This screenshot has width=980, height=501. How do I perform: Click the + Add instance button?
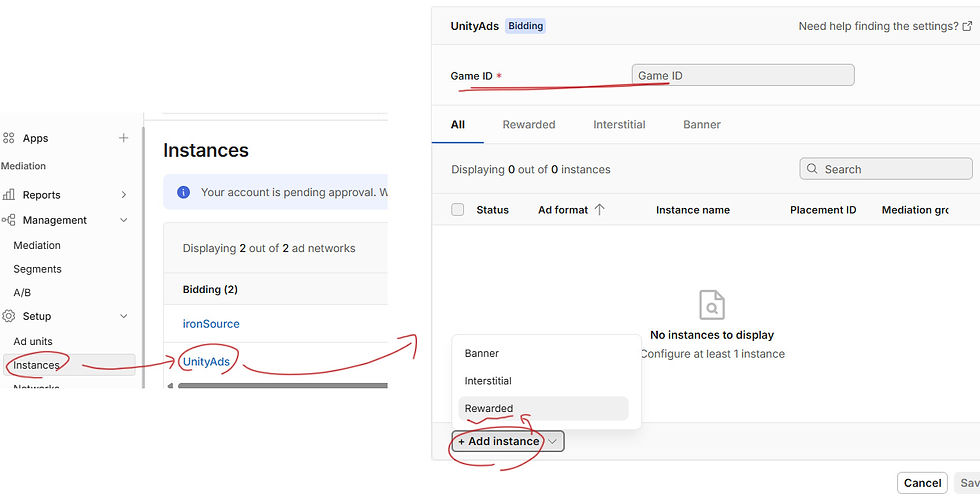[x=508, y=442]
